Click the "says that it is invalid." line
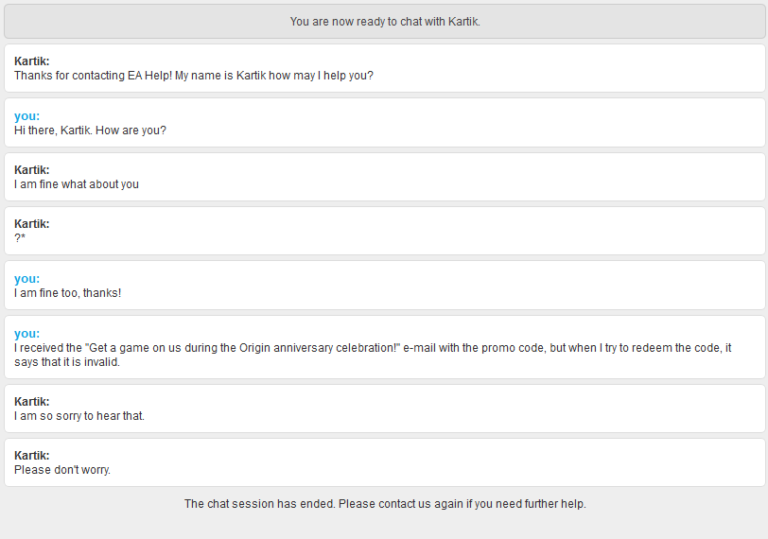The image size is (768, 539). click(x=67, y=362)
